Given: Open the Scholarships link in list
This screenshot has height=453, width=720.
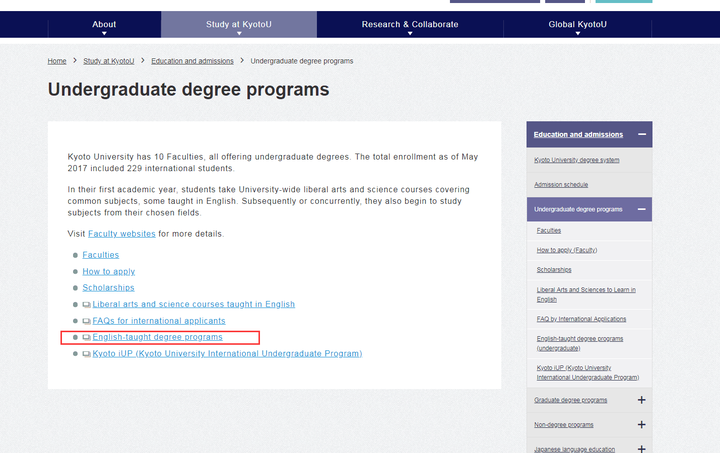Looking at the screenshot, I should point(108,288).
